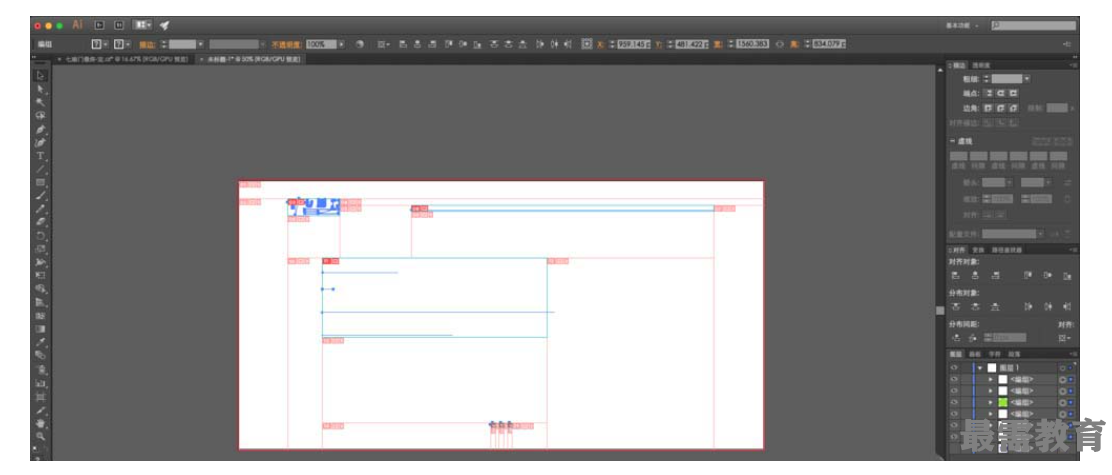This screenshot has width=1112, height=475.
Task: Select the Direct Selection tool
Action: point(40,89)
